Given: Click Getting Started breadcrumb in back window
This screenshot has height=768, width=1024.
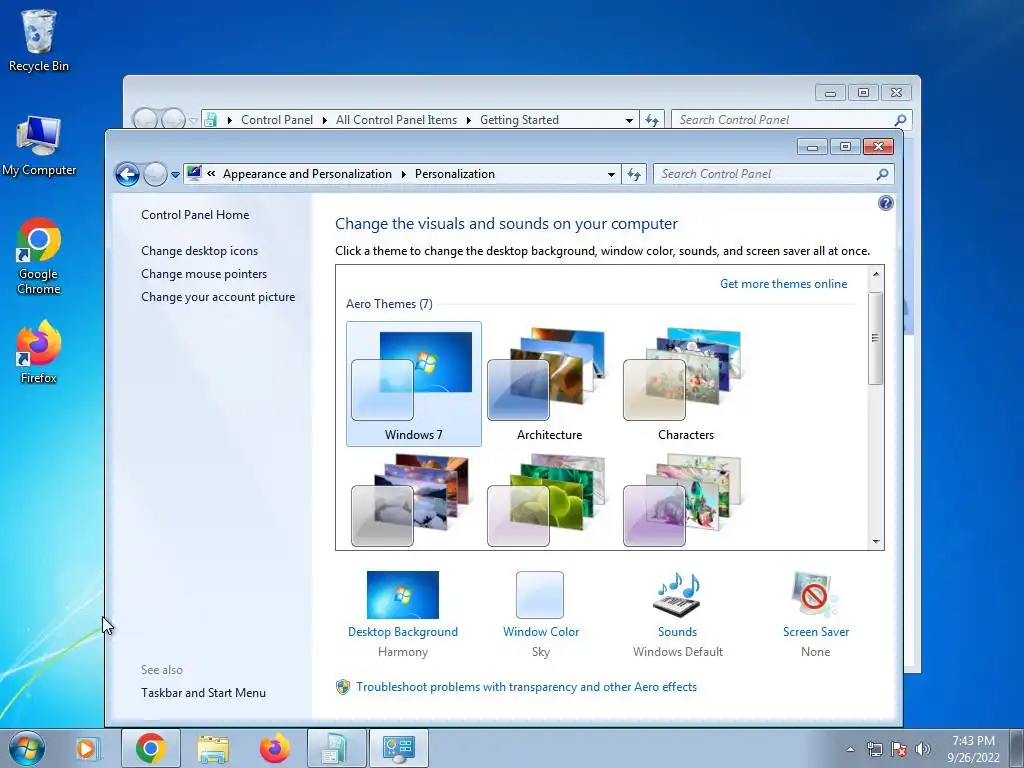Looking at the screenshot, I should pyautogui.click(x=519, y=120).
